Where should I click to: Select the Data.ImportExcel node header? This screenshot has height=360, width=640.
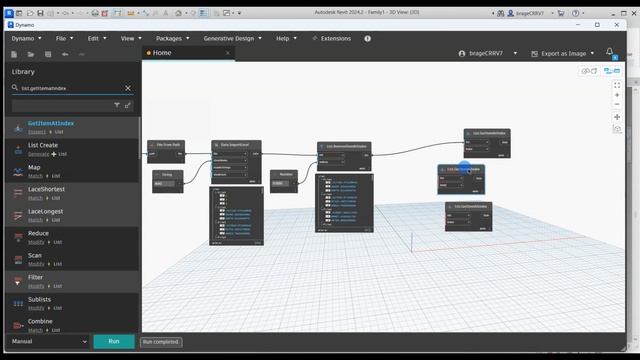coord(236,145)
